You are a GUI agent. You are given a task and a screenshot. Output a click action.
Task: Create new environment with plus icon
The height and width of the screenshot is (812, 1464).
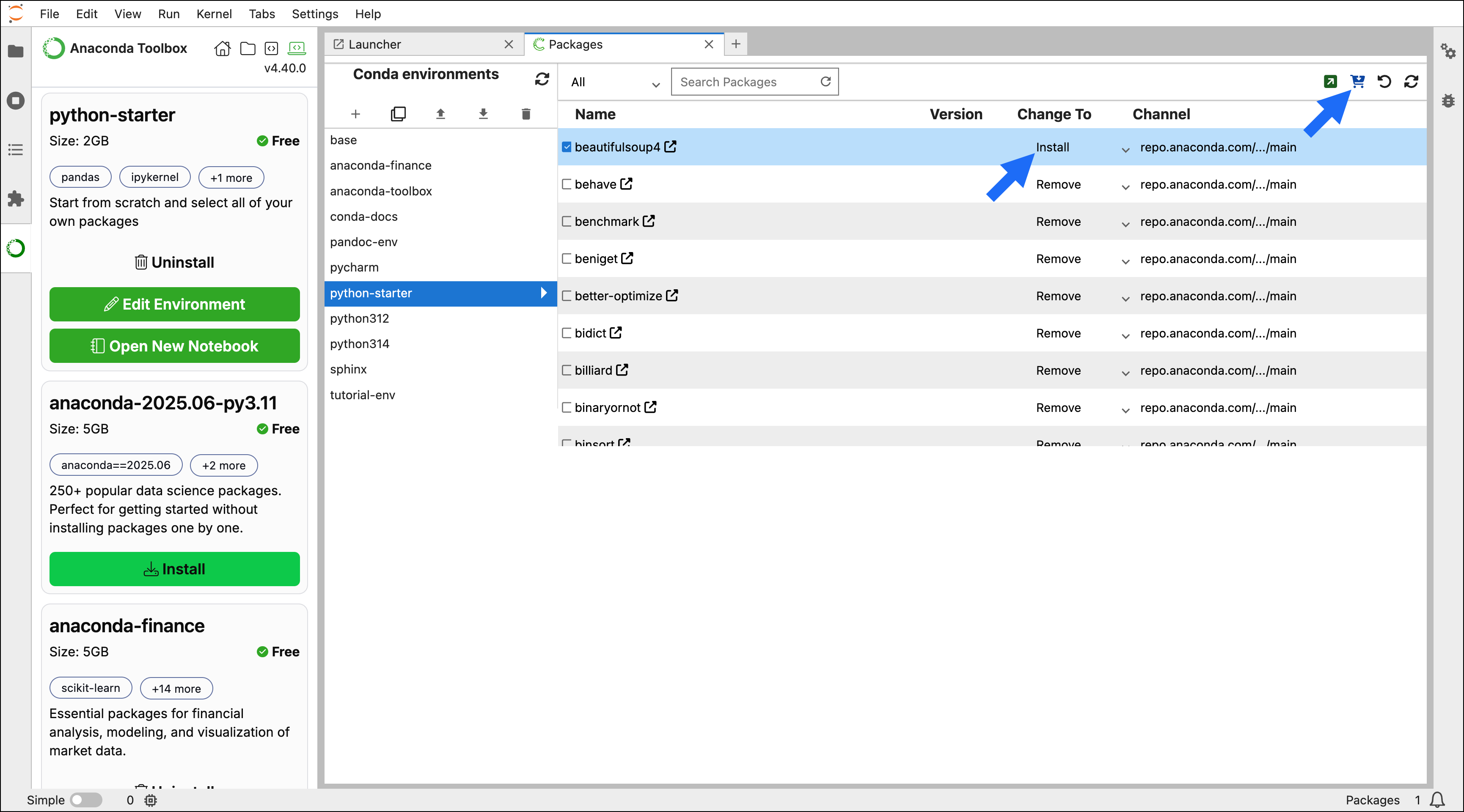(x=355, y=114)
